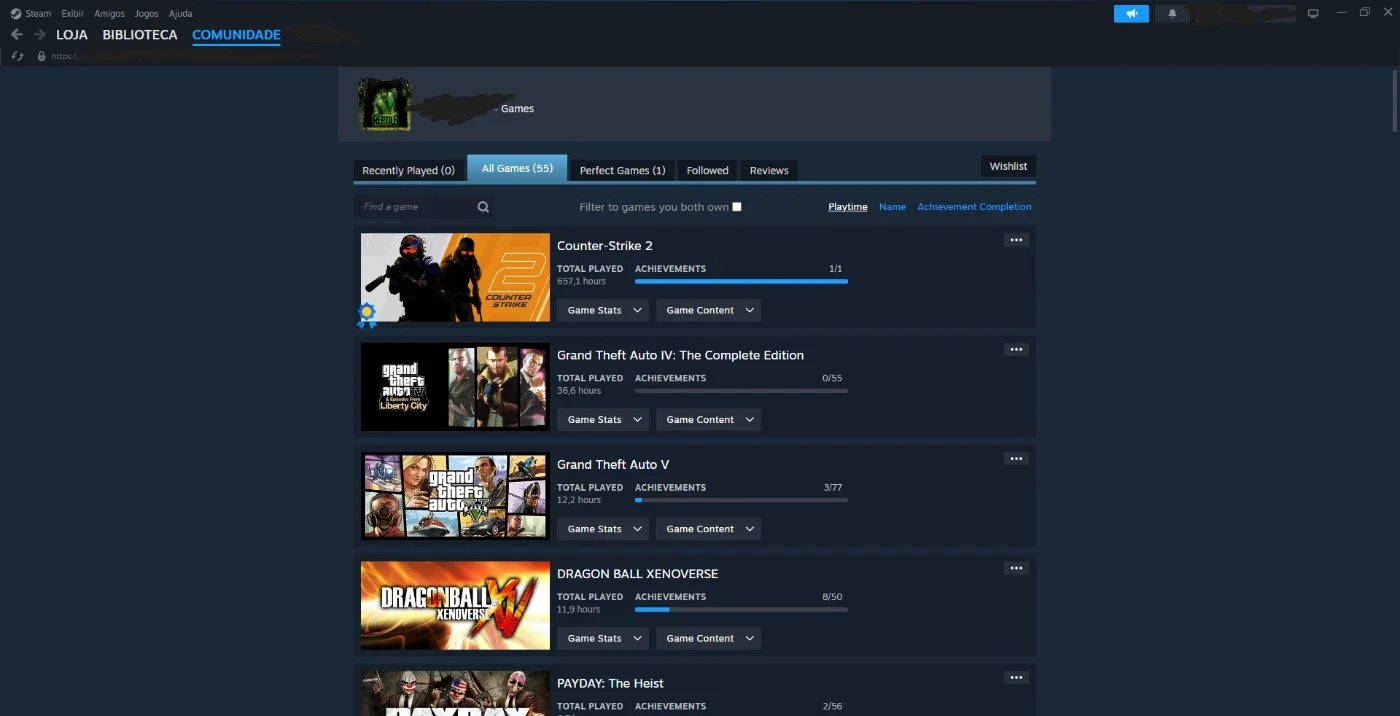Open three-dots menu for PAYDAY: The Heist
1400x716 pixels.
1016,677
